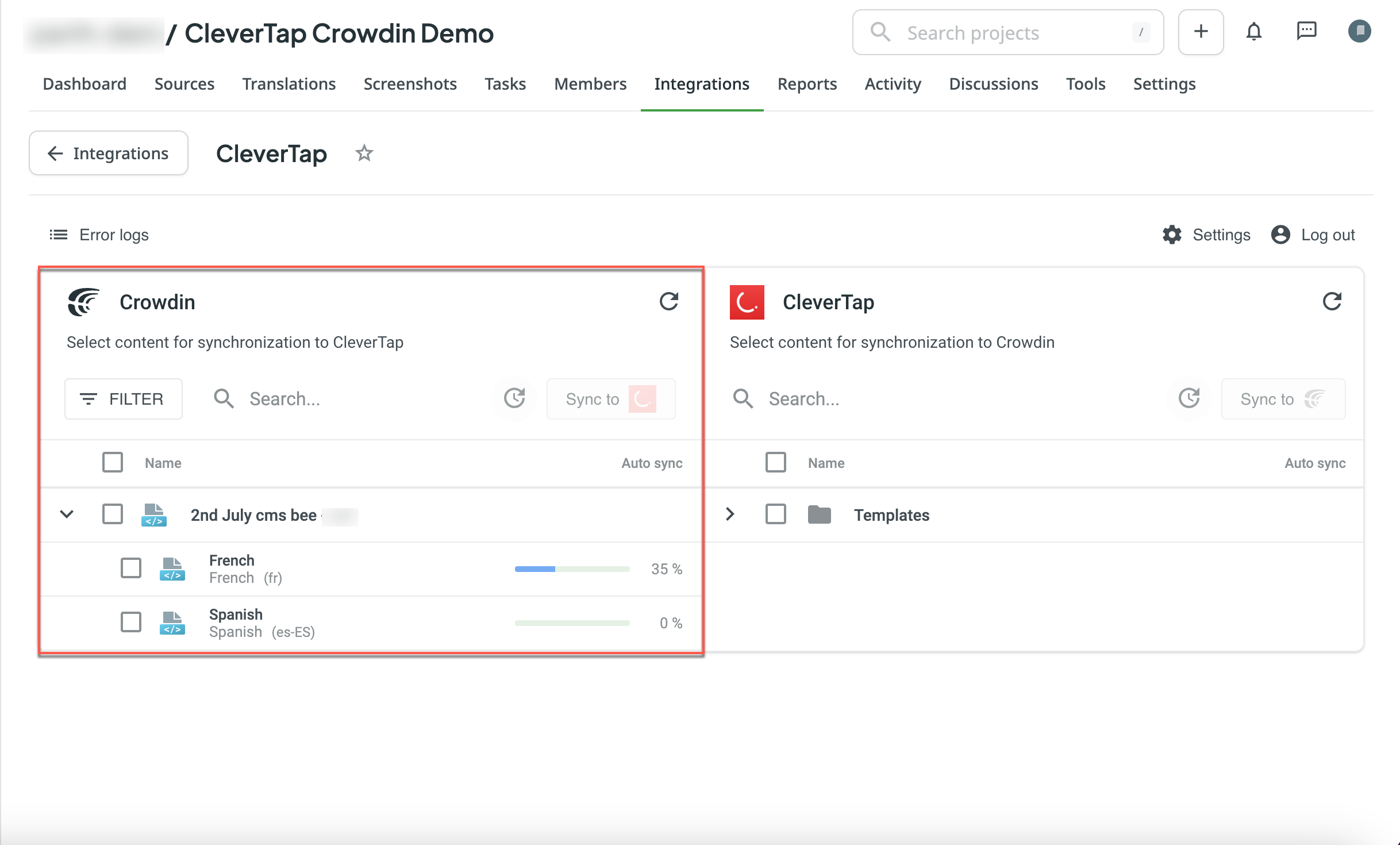This screenshot has width=1400, height=845.
Task: Click the French 35% progress bar
Action: pos(572,569)
